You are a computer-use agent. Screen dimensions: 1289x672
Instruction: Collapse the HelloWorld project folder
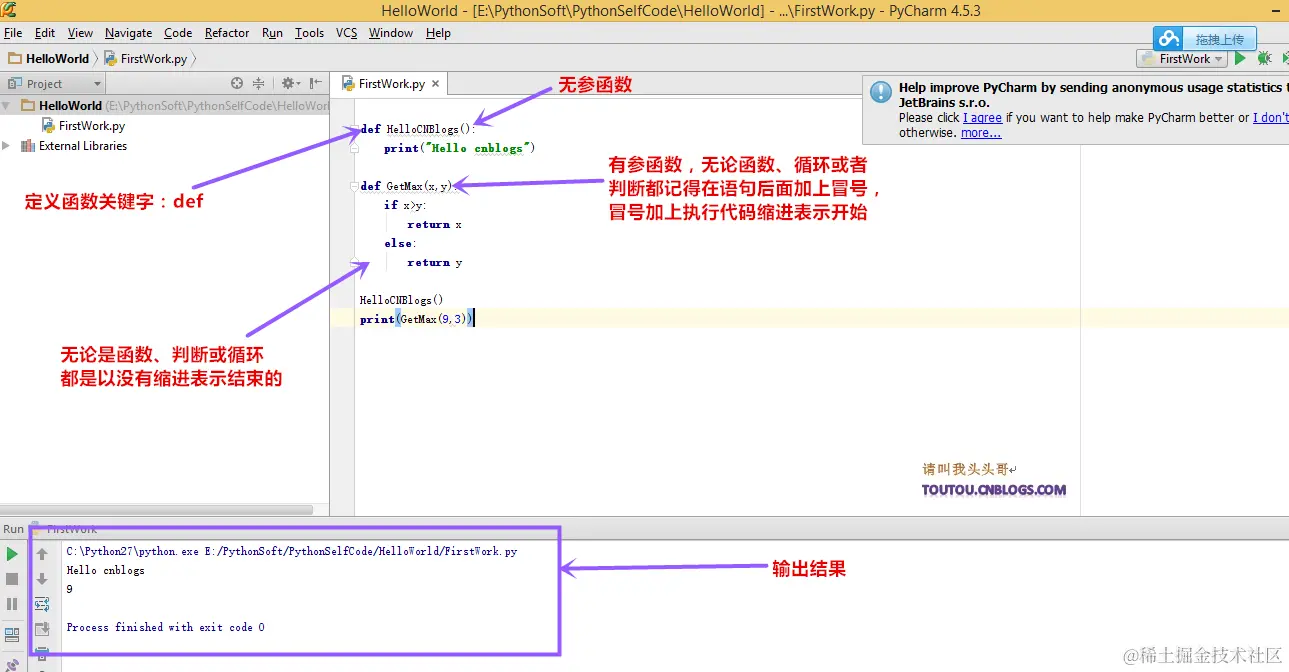(6, 105)
